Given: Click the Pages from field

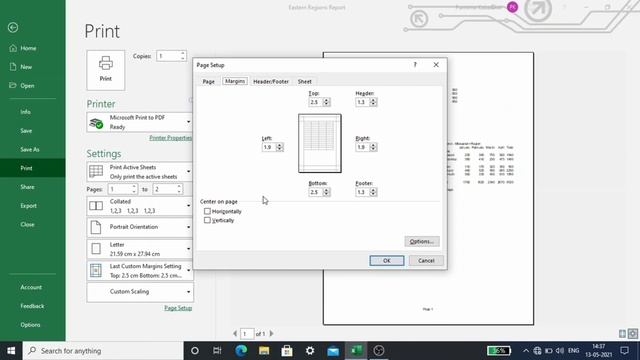Looking at the screenshot, I should [120, 189].
